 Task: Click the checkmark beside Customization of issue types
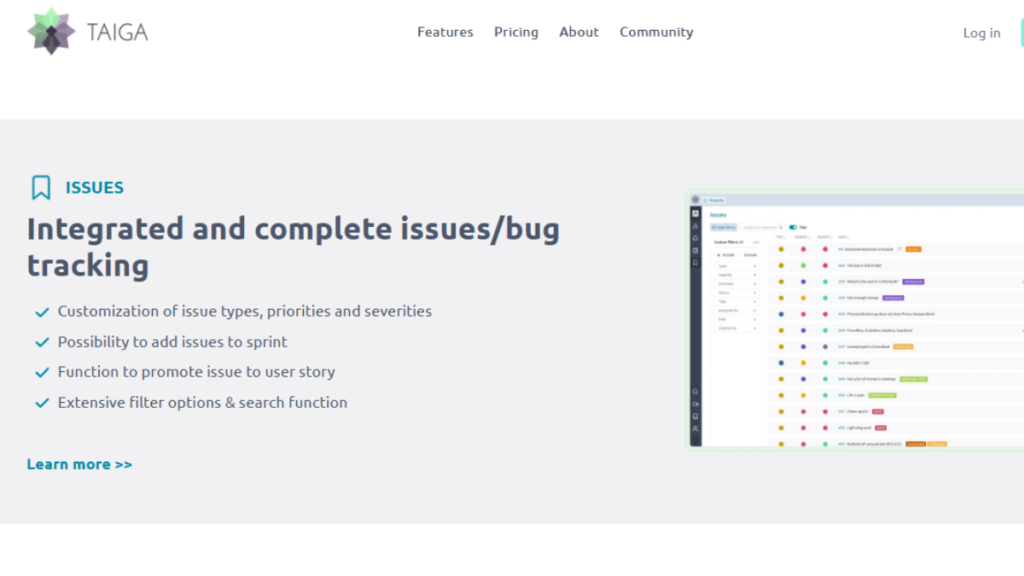point(42,312)
